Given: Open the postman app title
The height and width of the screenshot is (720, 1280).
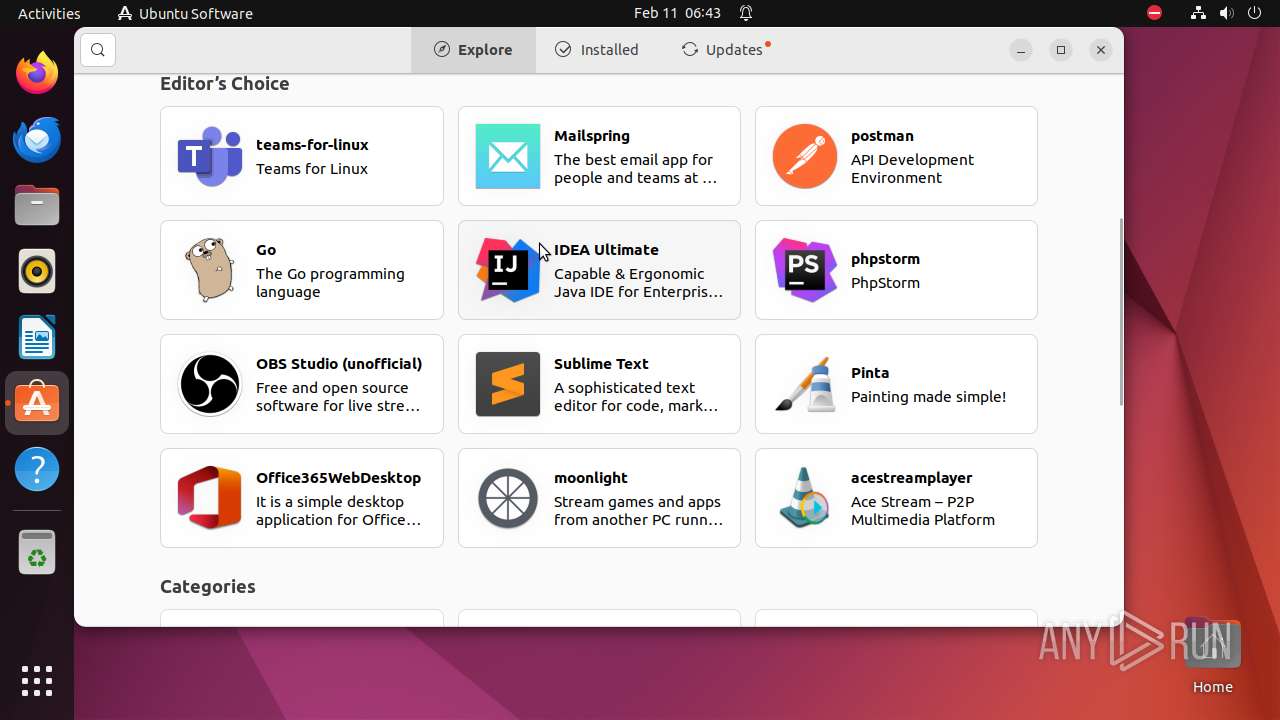Looking at the screenshot, I should tap(882, 136).
